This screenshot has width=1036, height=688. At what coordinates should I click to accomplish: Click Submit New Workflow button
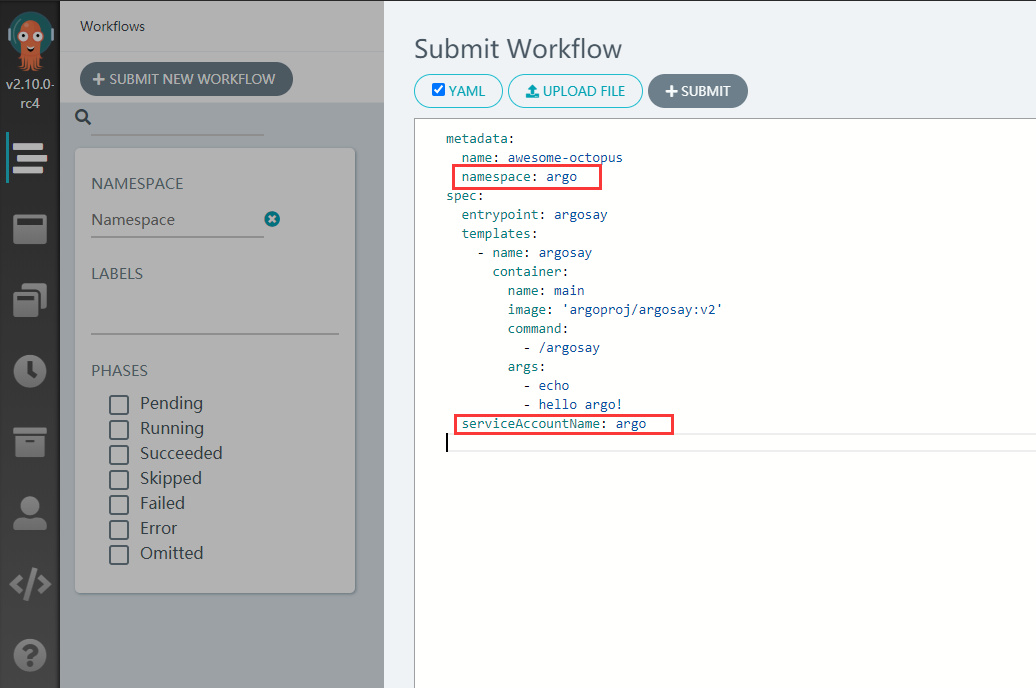point(186,79)
